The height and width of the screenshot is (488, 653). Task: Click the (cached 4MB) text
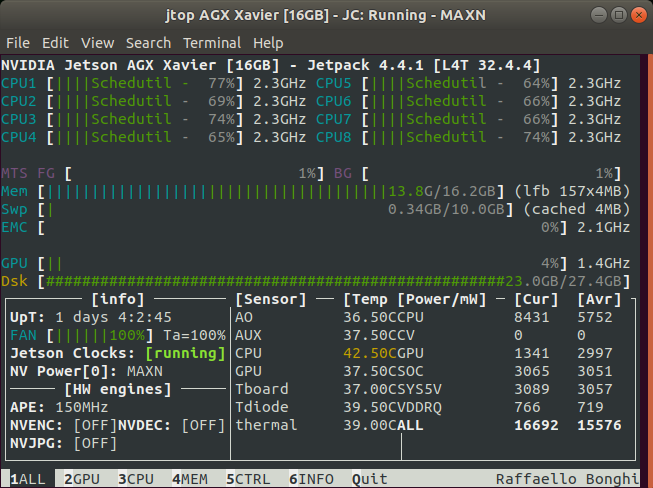click(577, 209)
